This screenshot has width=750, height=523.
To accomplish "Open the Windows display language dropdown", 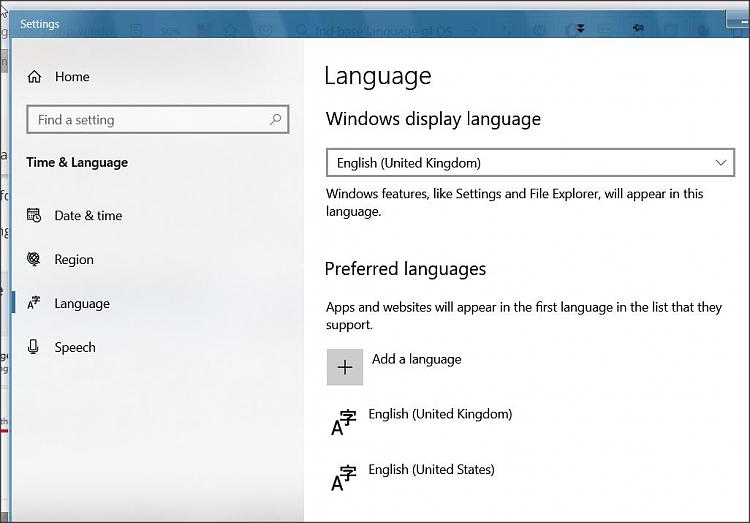I will [530, 163].
